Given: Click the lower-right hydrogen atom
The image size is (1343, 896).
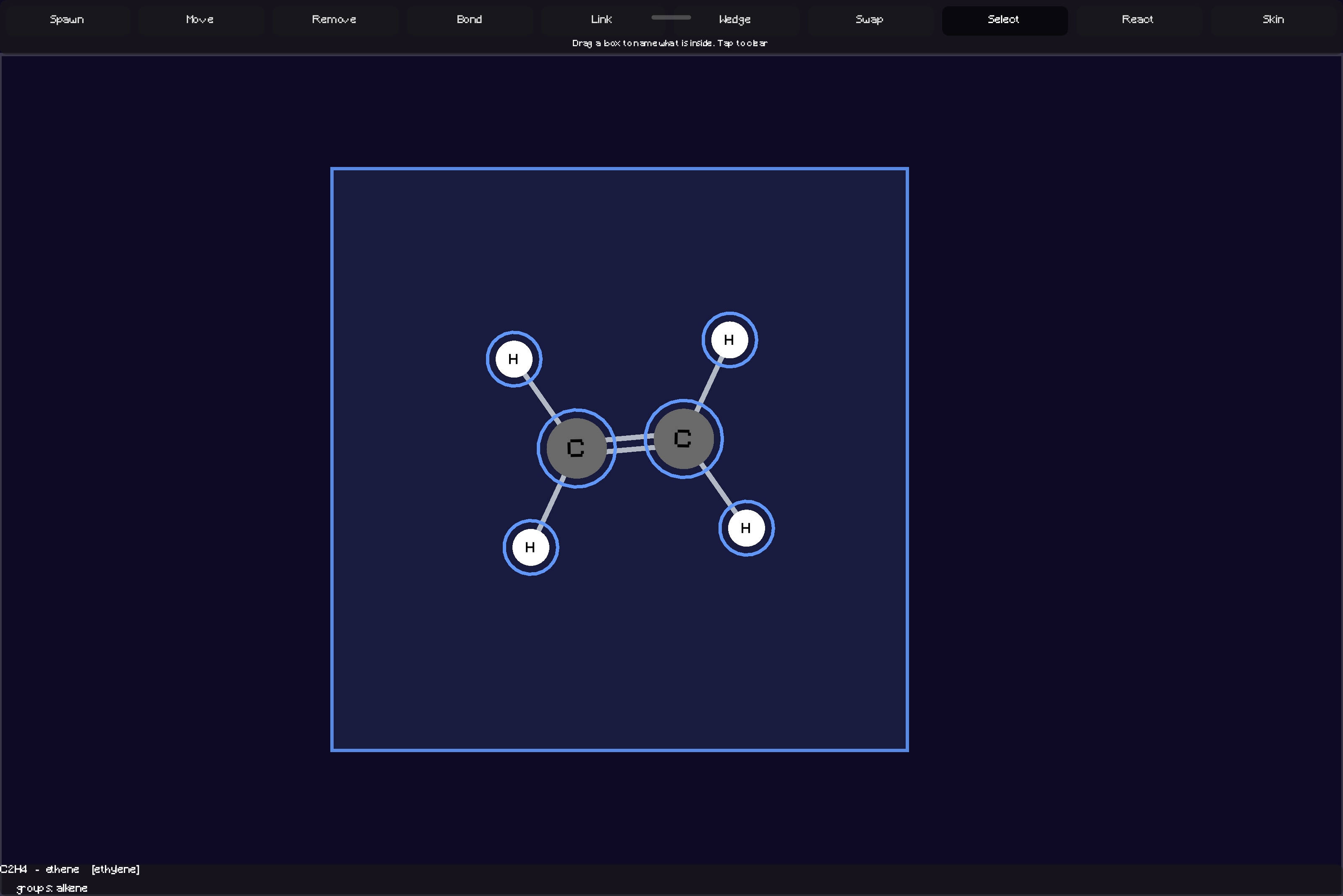Looking at the screenshot, I should pyautogui.click(x=746, y=528).
